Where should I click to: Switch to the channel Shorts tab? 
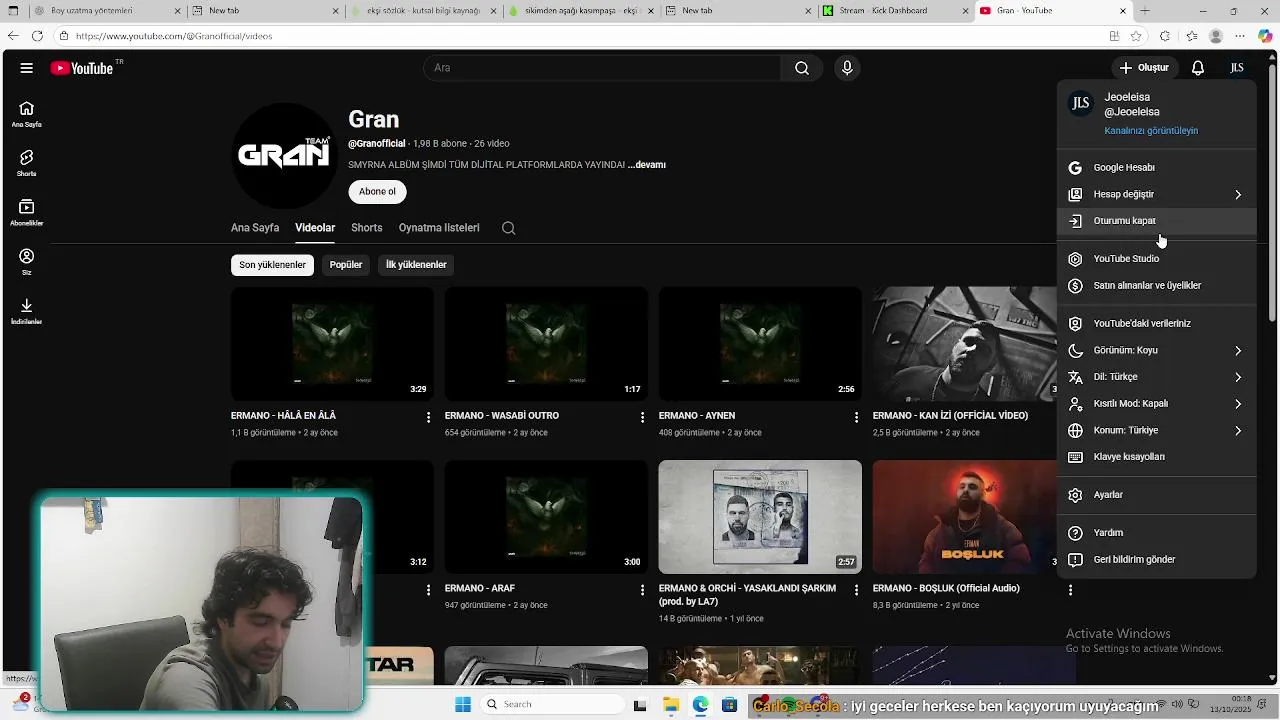(367, 228)
